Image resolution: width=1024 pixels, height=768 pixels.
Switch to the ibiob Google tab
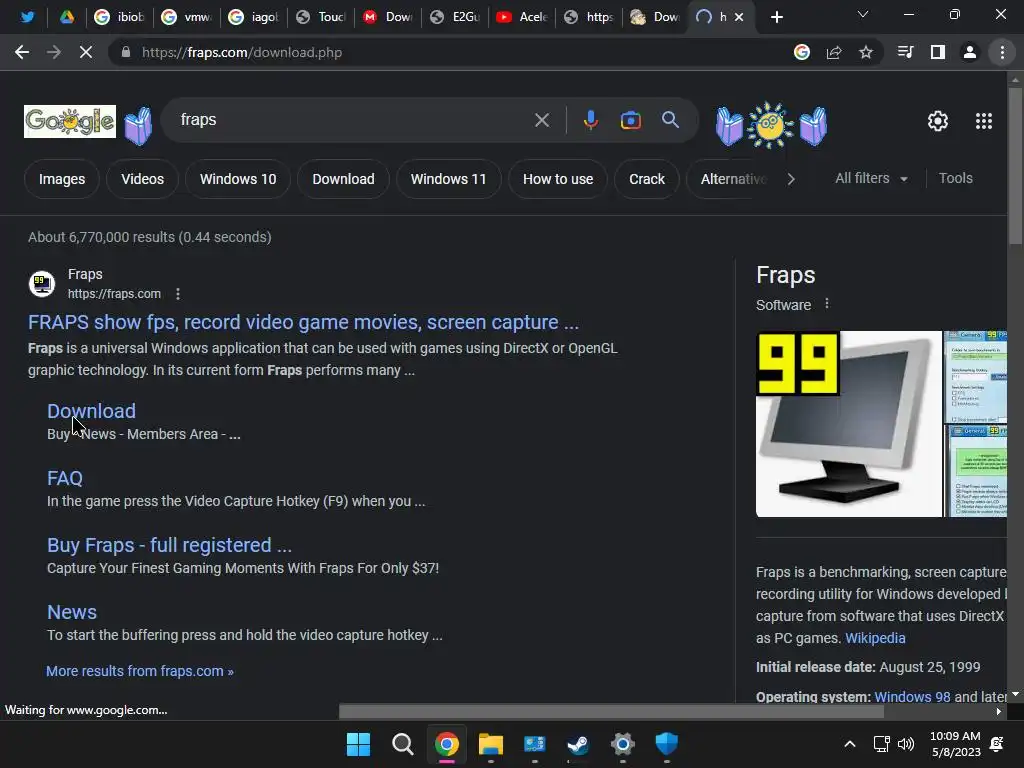pyautogui.click(x=119, y=17)
